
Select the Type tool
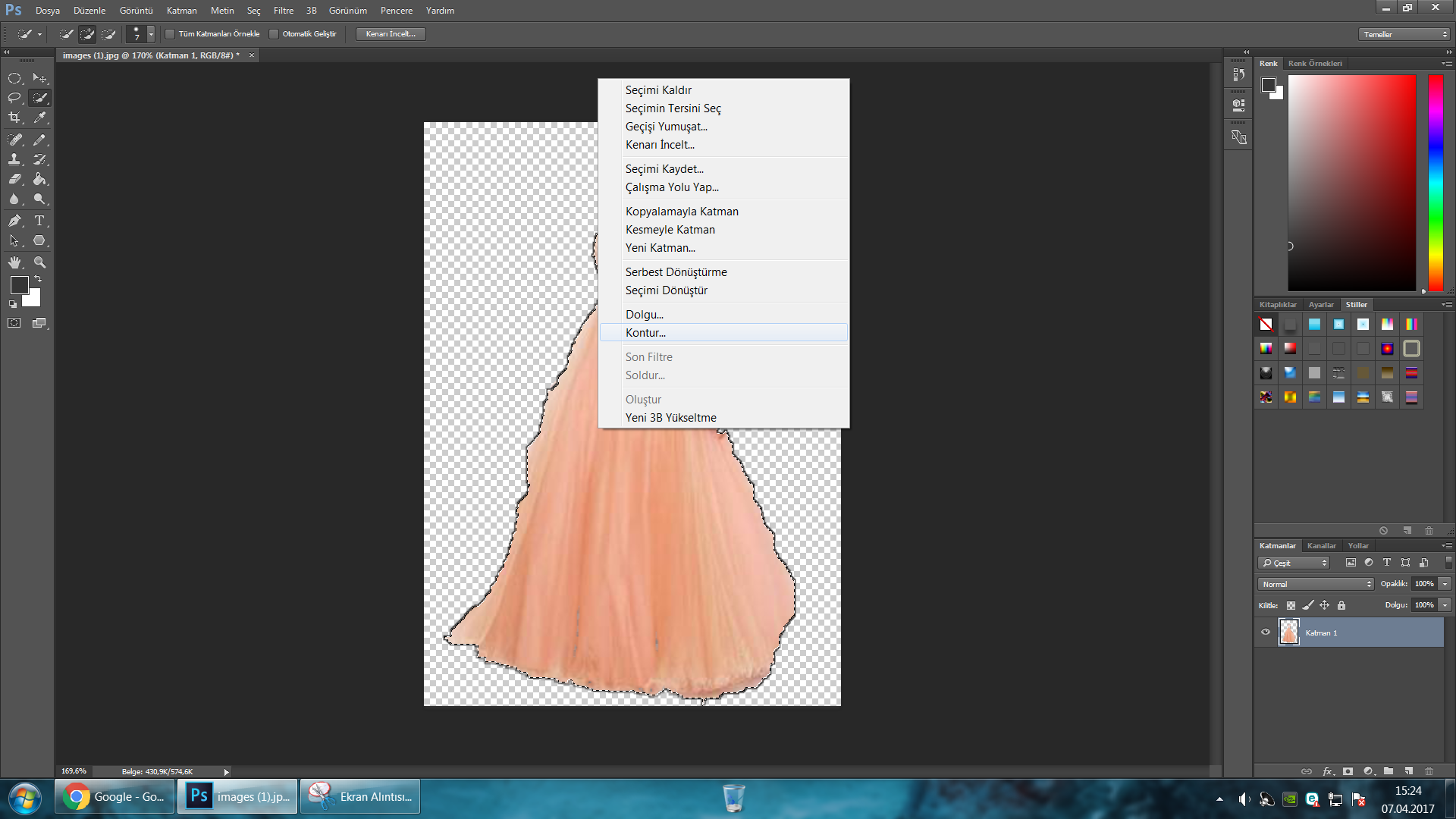point(39,221)
